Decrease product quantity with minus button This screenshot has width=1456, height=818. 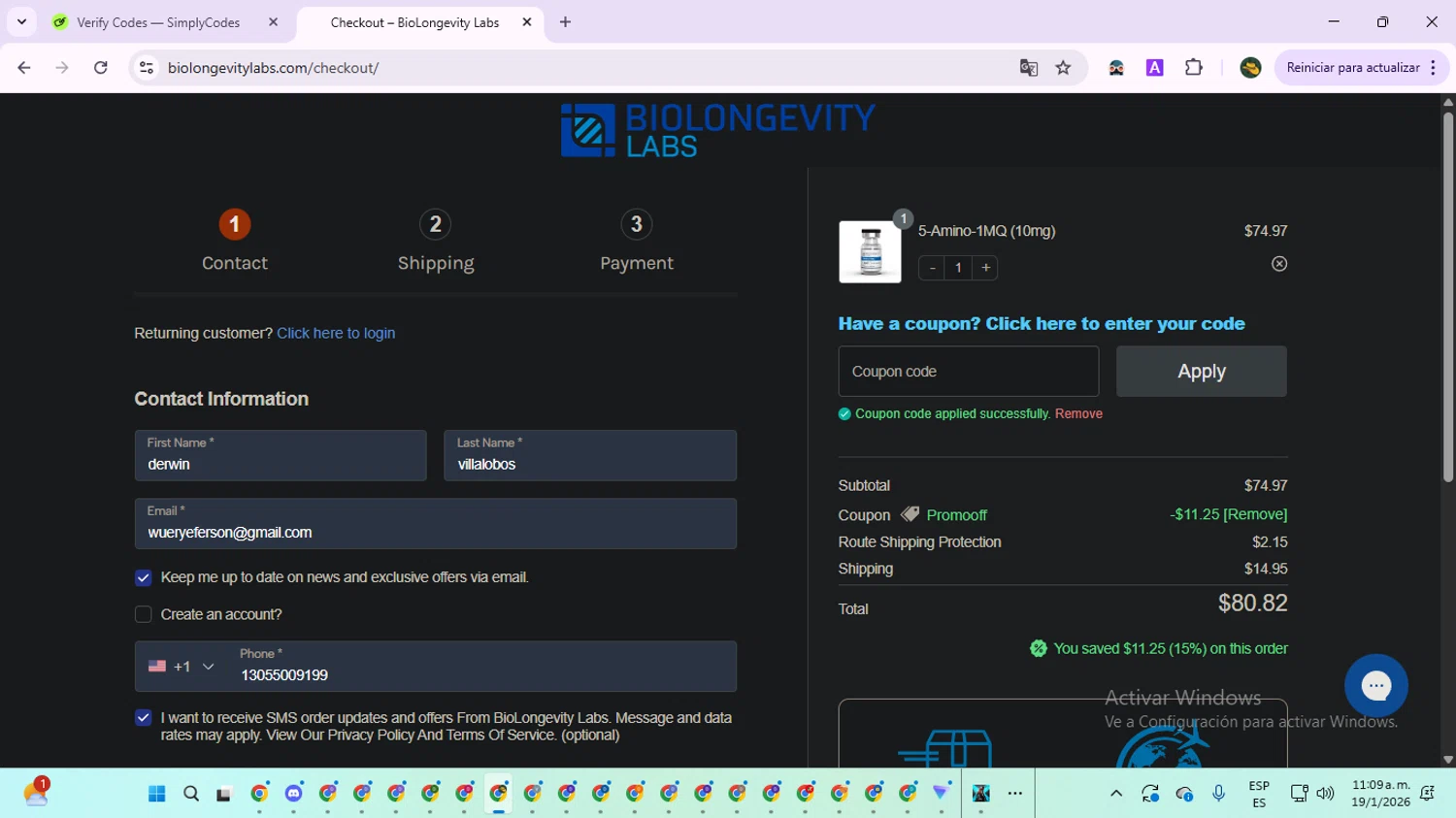pyautogui.click(x=932, y=268)
